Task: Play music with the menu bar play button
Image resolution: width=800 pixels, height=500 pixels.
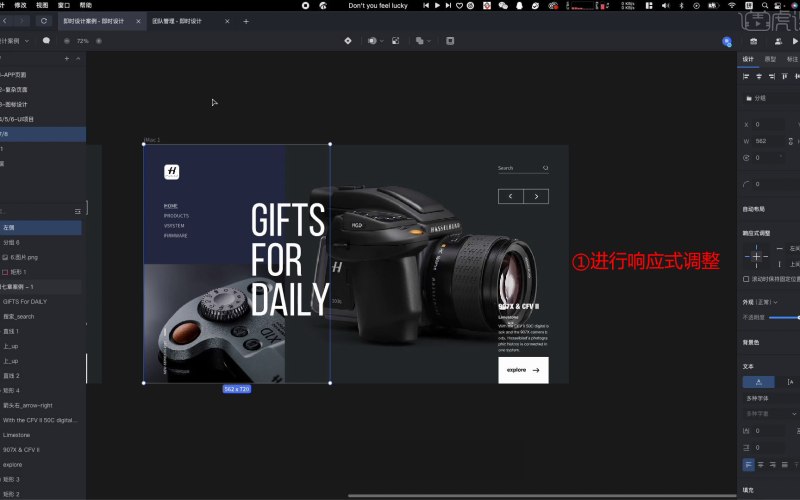Action: [x=437, y=6]
